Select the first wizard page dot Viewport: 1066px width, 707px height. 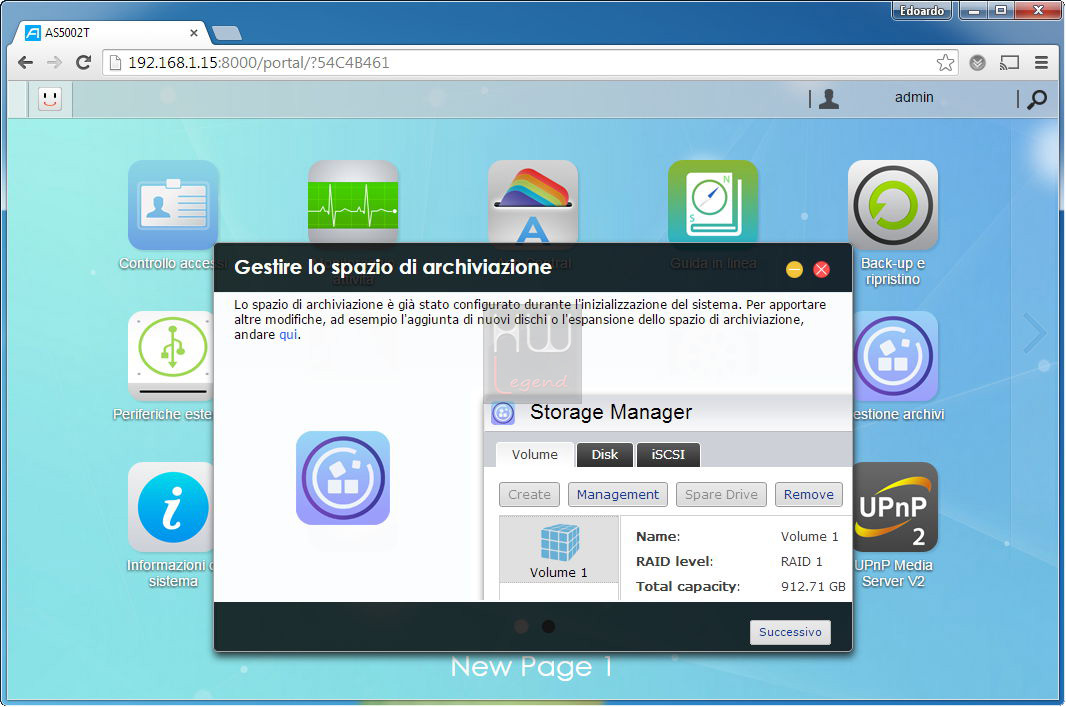click(521, 626)
